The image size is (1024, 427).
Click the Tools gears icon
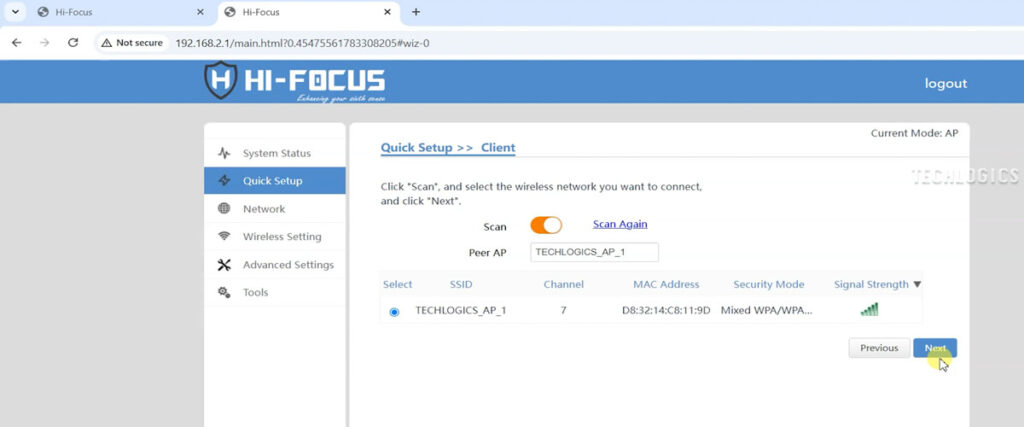coord(224,292)
